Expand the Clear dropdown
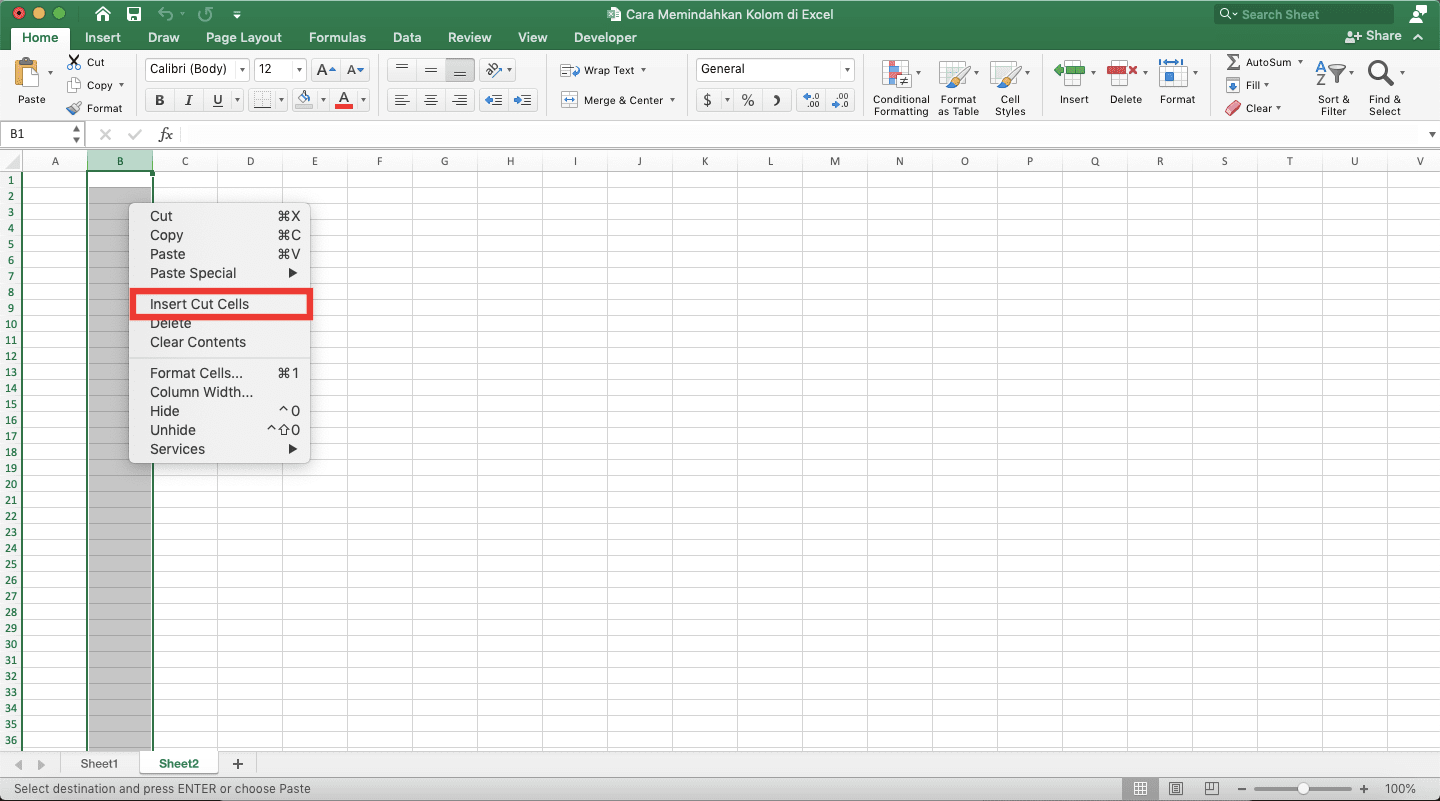 coord(1279,108)
